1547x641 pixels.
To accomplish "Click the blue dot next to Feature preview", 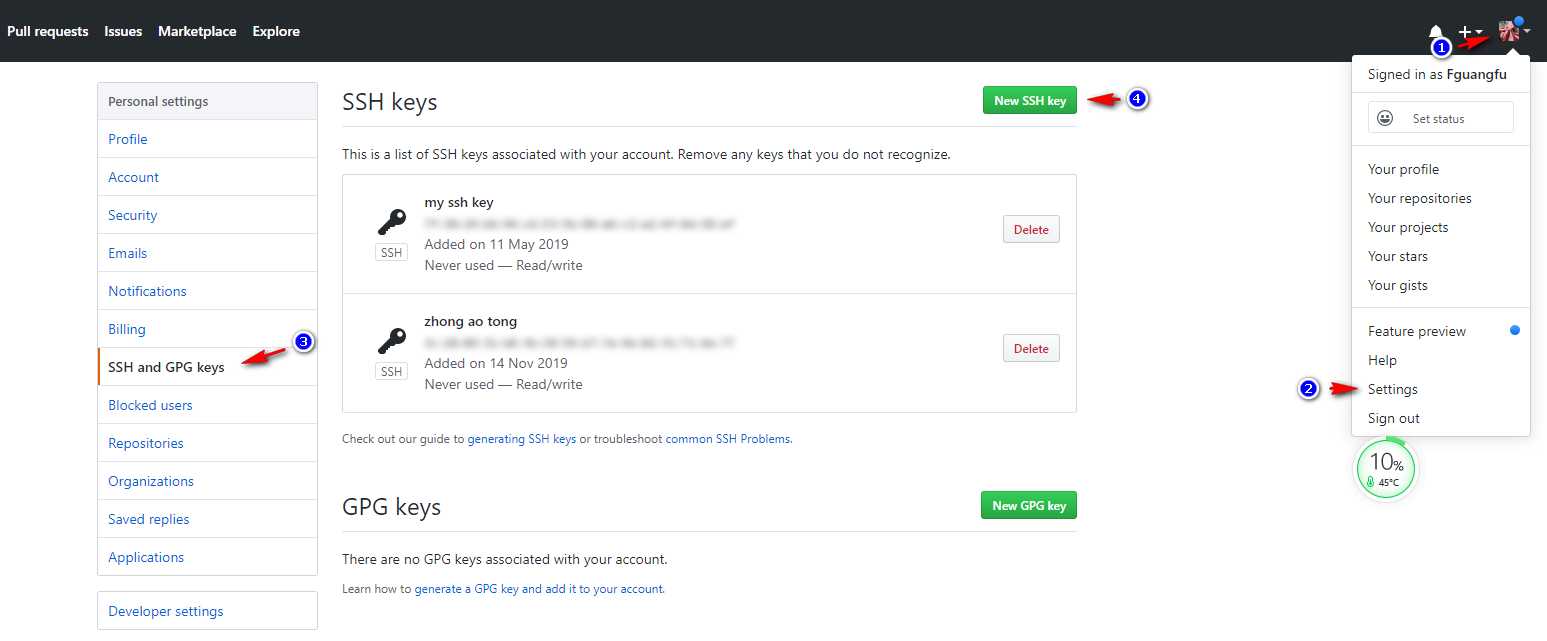I will 1515,330.
